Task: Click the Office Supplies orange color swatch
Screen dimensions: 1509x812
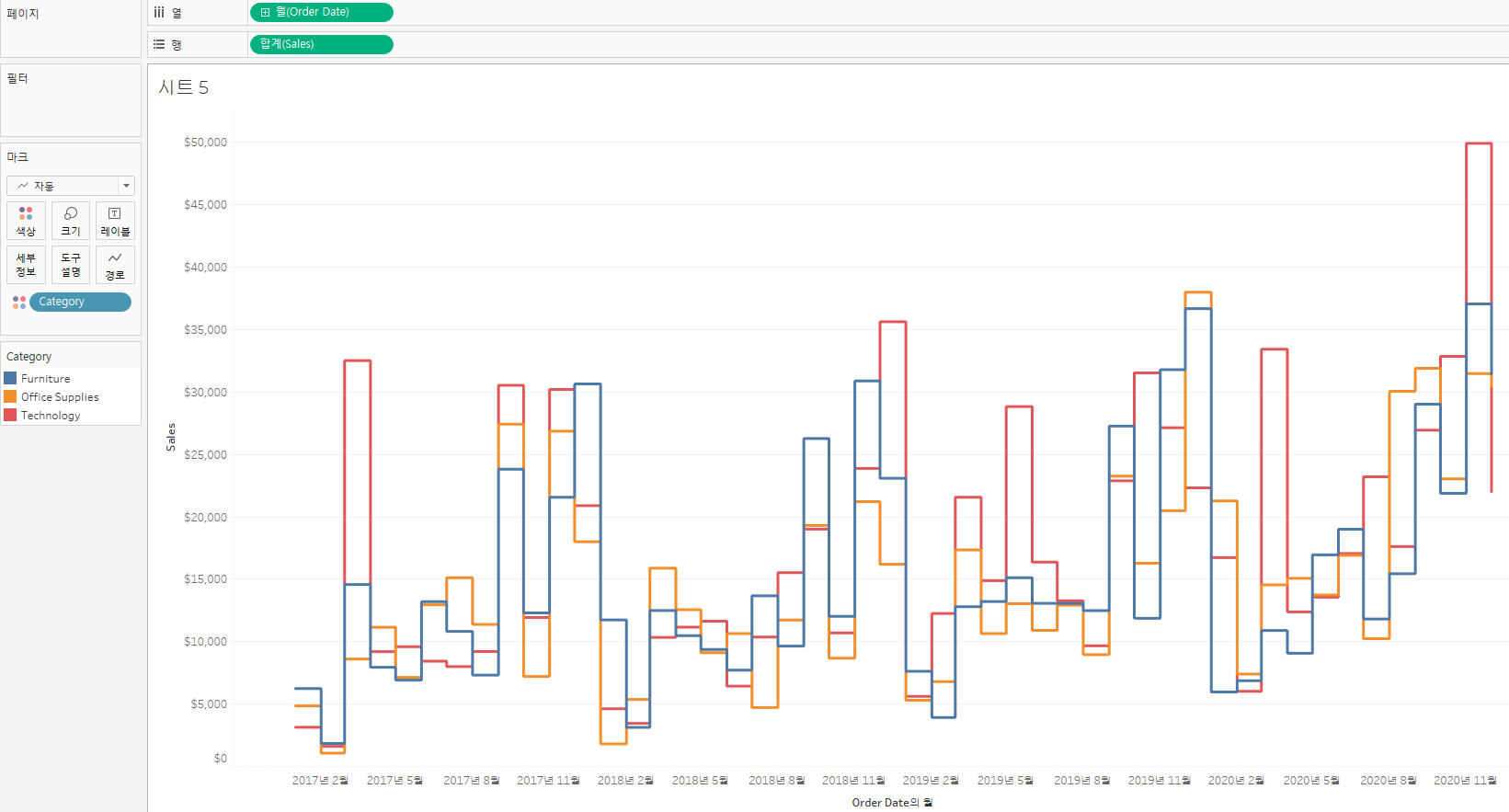Action: (x=10, y=396)
